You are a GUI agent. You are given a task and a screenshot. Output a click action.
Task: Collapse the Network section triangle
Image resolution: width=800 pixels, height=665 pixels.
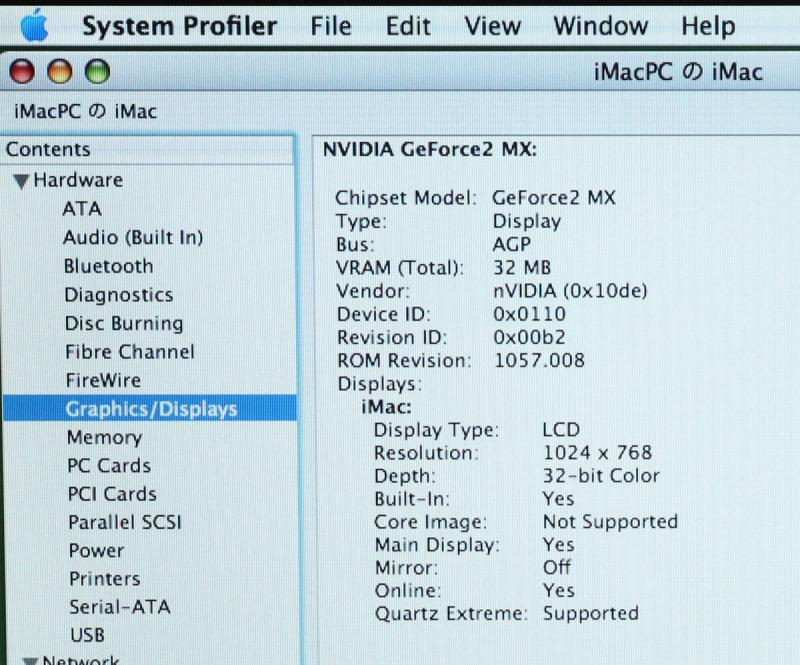(x=30, y=660)
